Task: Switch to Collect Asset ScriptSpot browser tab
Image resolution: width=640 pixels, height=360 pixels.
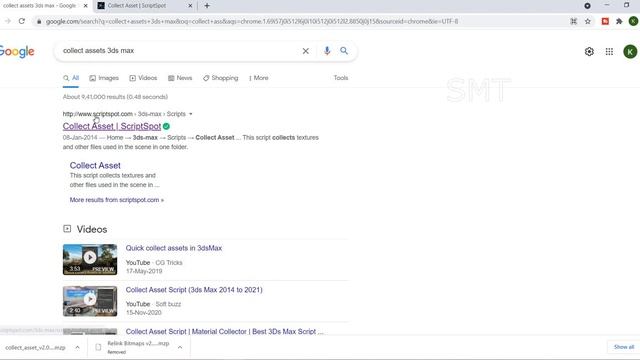Action: pyautogui.click(x=144, y=6)
